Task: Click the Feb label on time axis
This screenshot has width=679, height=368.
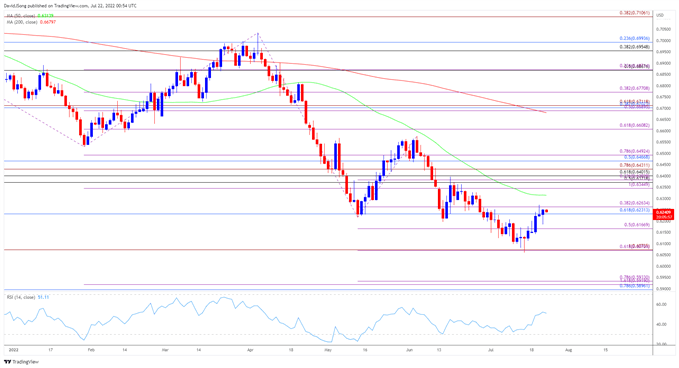Action: pyautogui.click(x=91, y=349)
